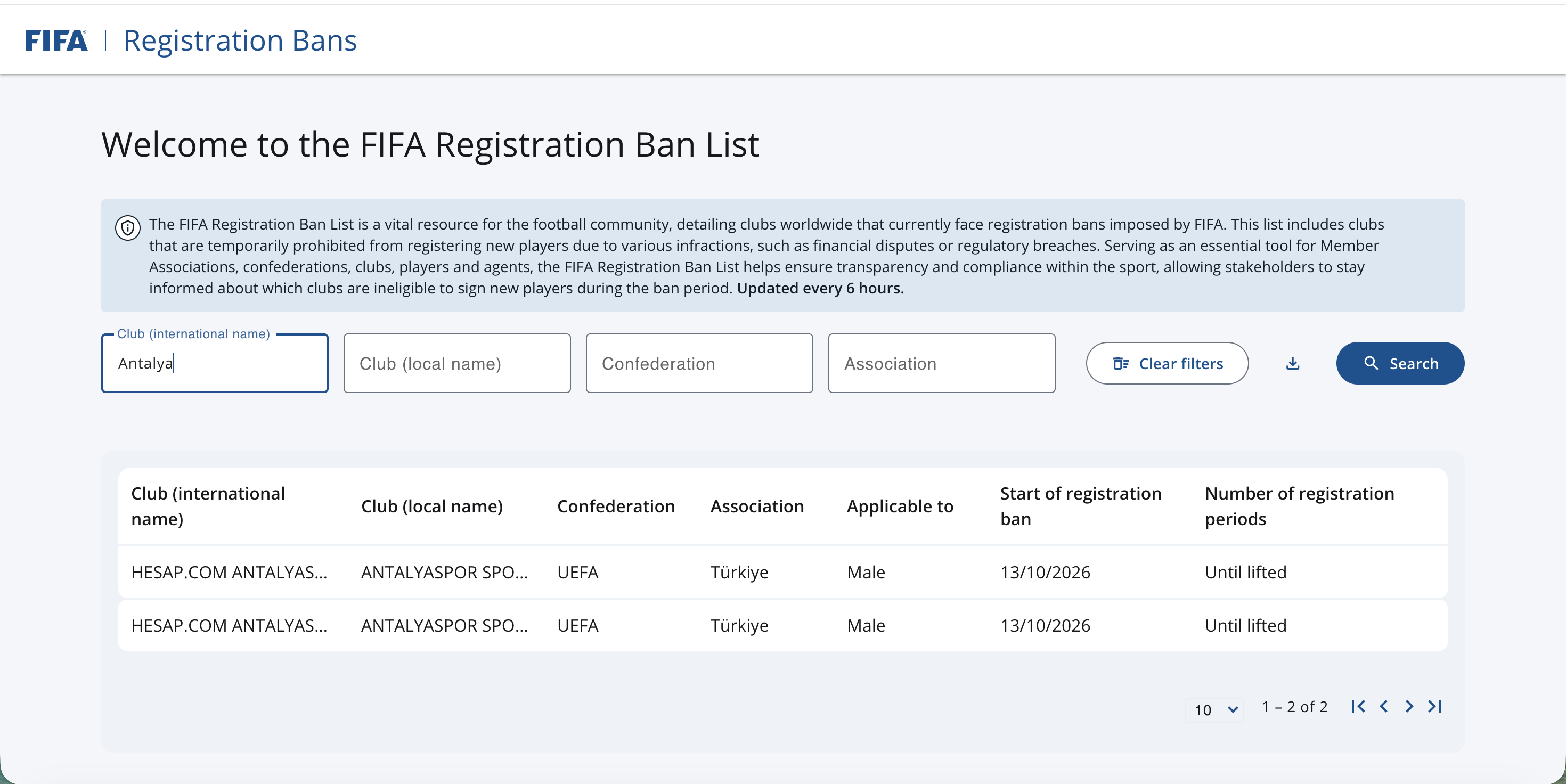This screenshot has width=1566, height=784.
Task: Click 13/10/2026 in the first result row
Action: (1045, 573)
